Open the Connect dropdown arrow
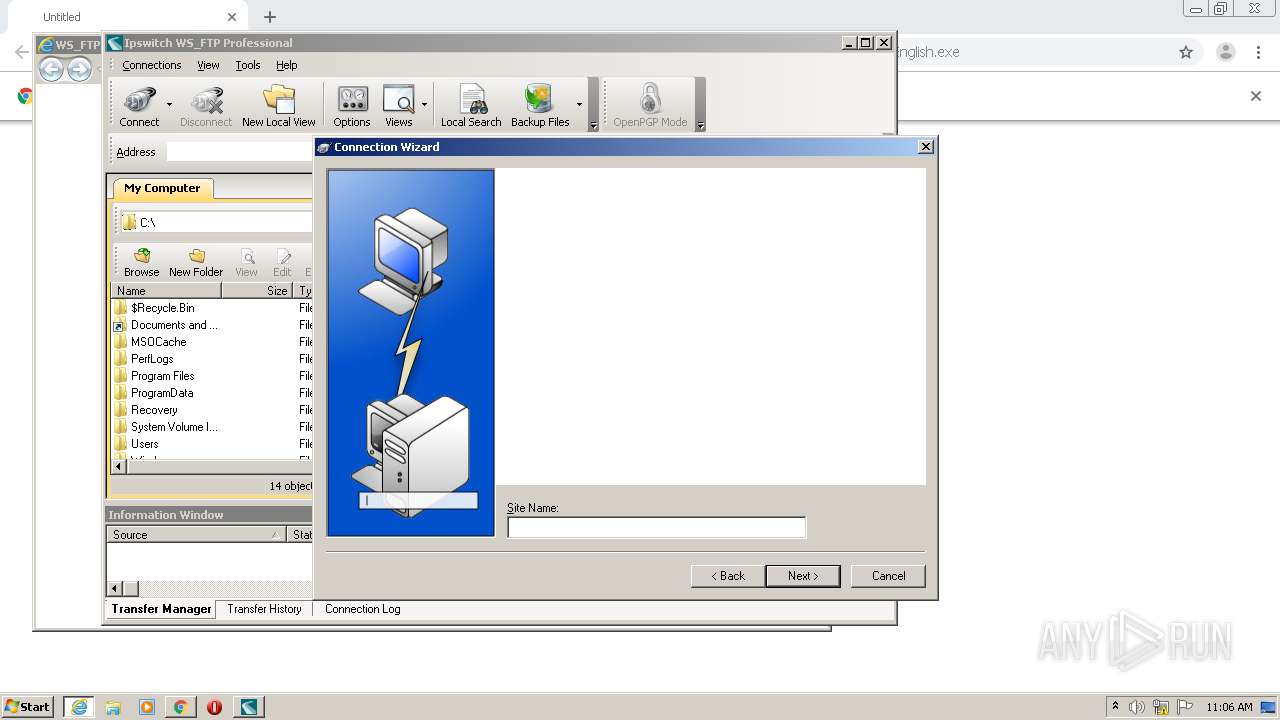This screenshot has height=720, width=1280. pos(169,104)
